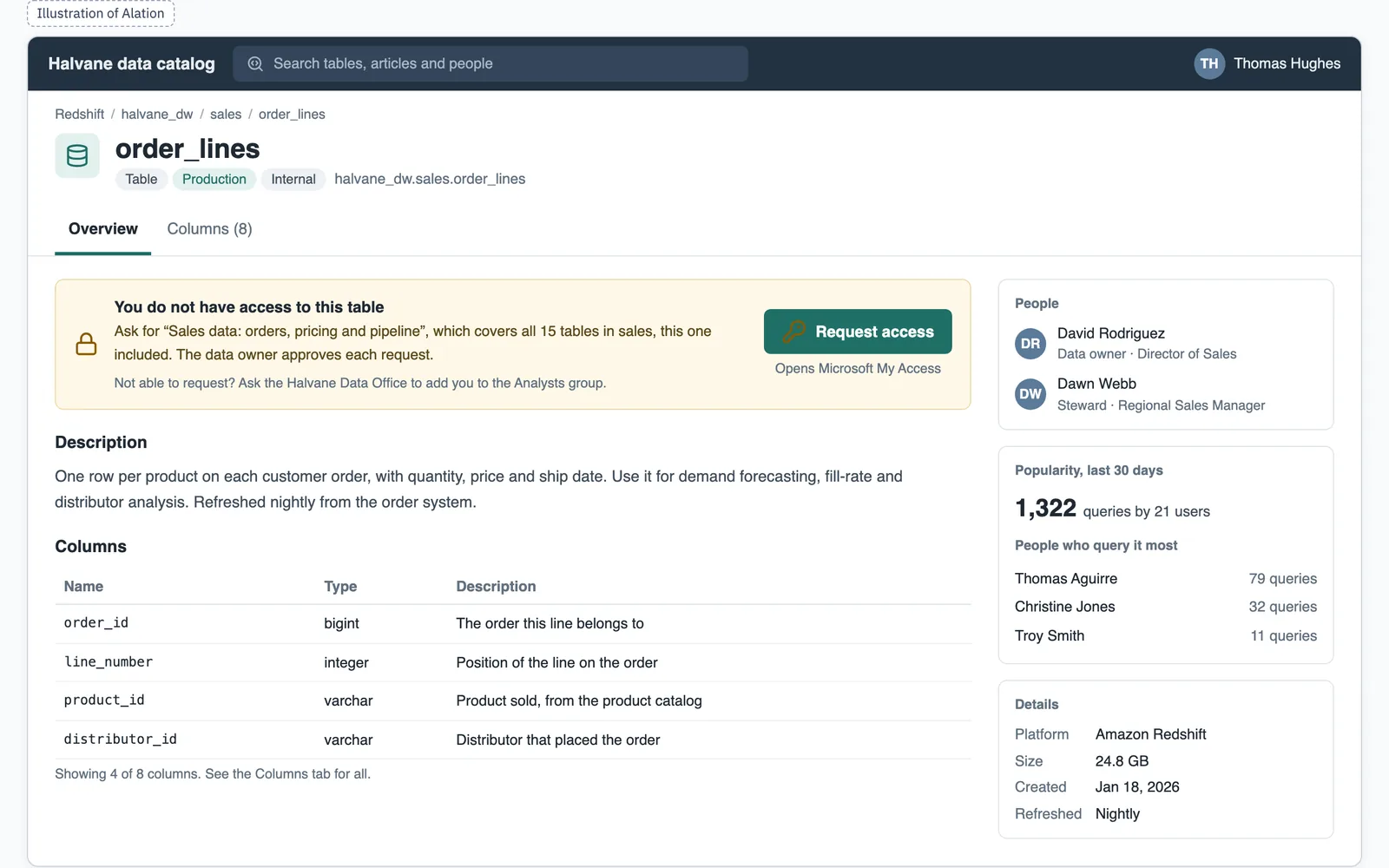Click the search magnifier icon

click(x=255, y=63)
